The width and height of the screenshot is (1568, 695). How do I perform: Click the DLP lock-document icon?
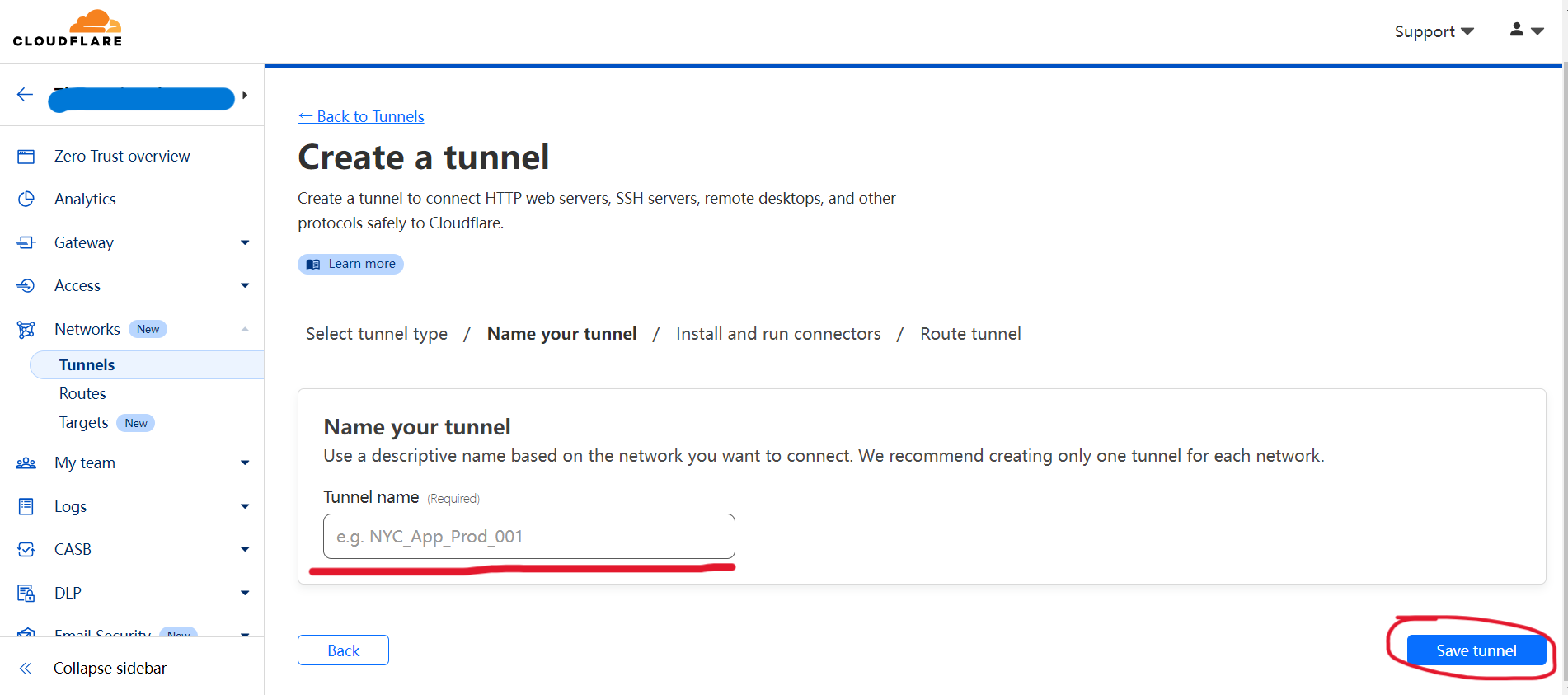(26, 593)
